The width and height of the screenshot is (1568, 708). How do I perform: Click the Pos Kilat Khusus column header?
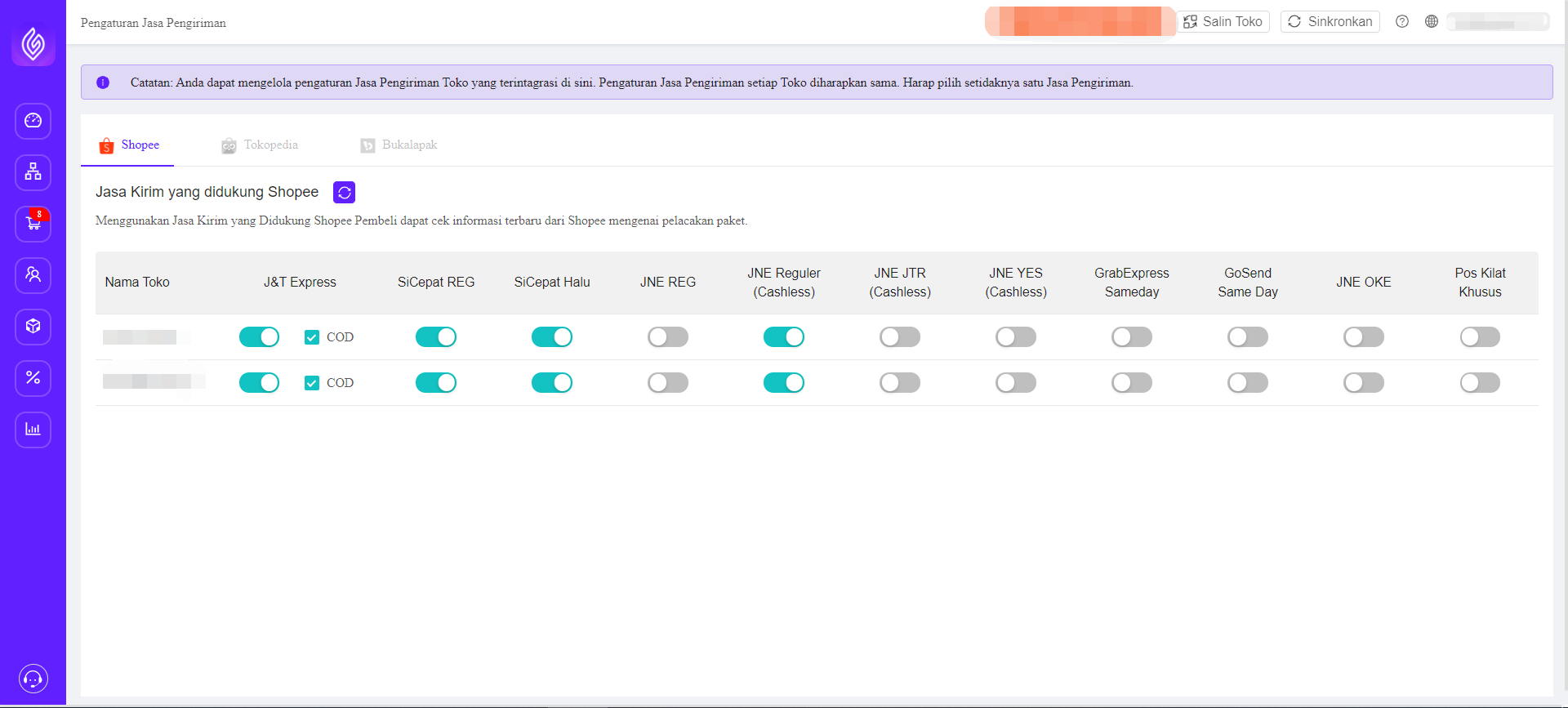tap(1480, 283)
